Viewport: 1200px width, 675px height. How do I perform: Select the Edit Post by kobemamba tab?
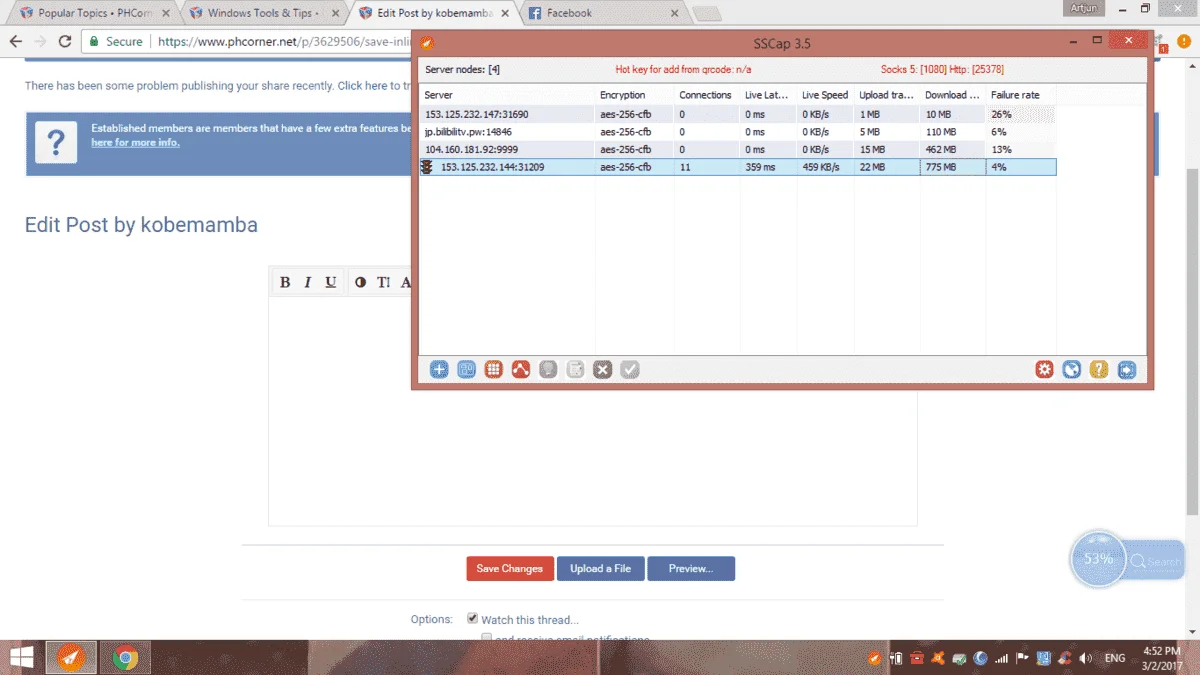tap(435, 13)
